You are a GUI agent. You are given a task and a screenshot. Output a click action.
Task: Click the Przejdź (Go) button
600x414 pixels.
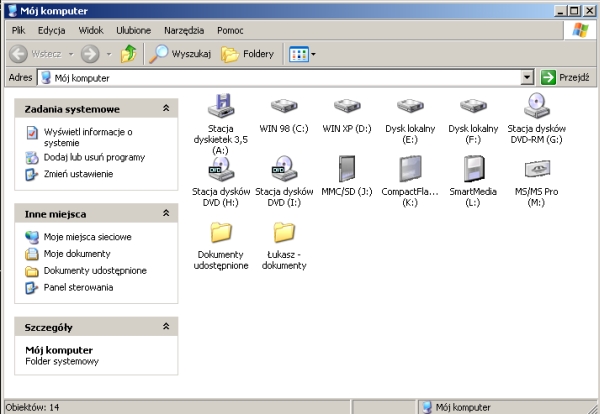pyautogui.click(x=565, y=78)
